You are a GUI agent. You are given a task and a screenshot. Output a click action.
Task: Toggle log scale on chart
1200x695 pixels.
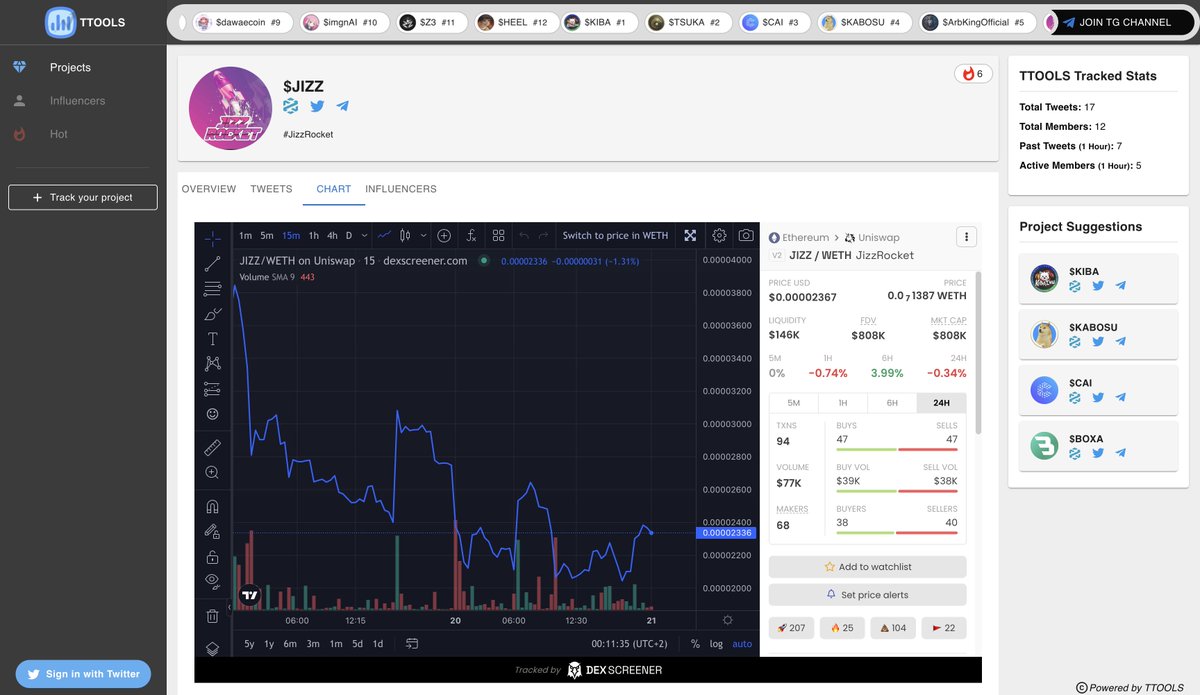(x=716, y=644)
